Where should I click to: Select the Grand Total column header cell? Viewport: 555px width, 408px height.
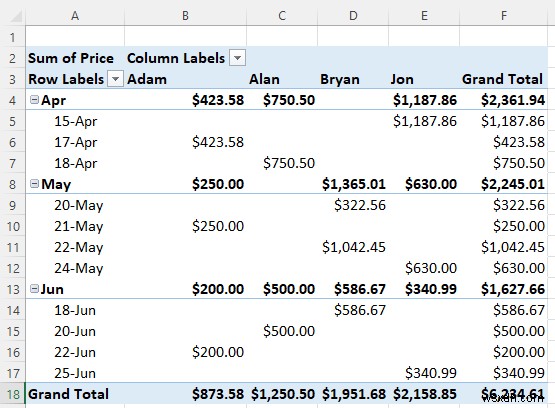tap(504, 79)
